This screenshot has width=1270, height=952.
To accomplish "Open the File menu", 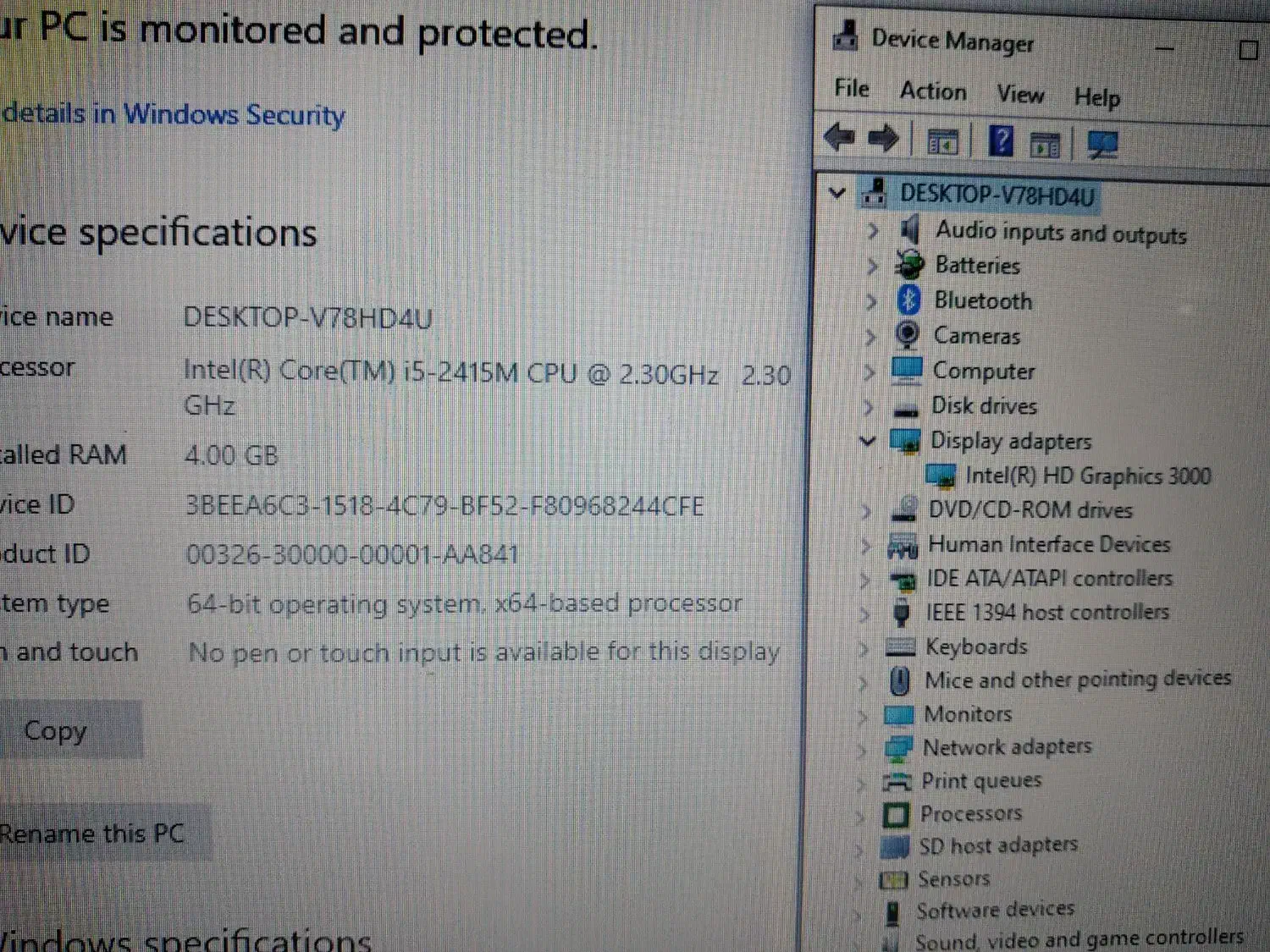I will click(851, 89).
